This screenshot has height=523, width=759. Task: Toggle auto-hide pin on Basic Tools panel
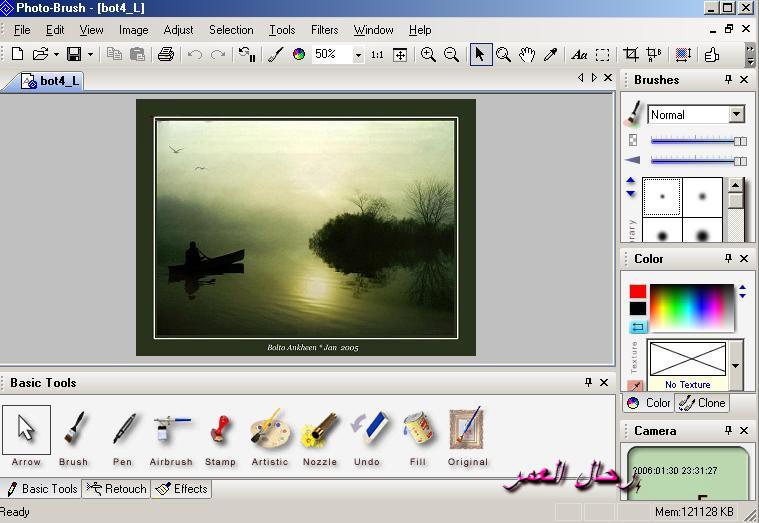tap(589, 383)
